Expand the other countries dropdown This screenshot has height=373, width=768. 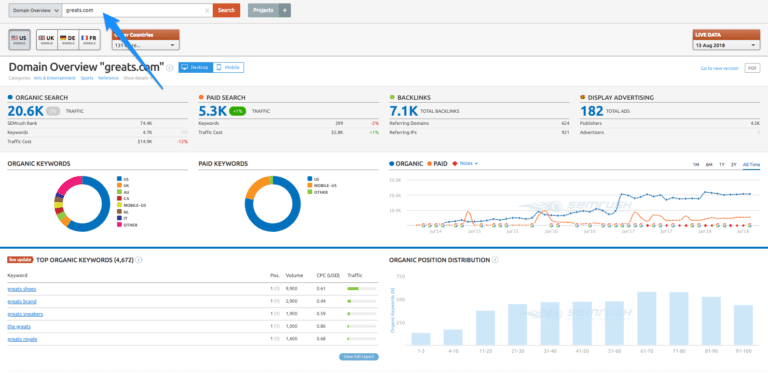145,45
